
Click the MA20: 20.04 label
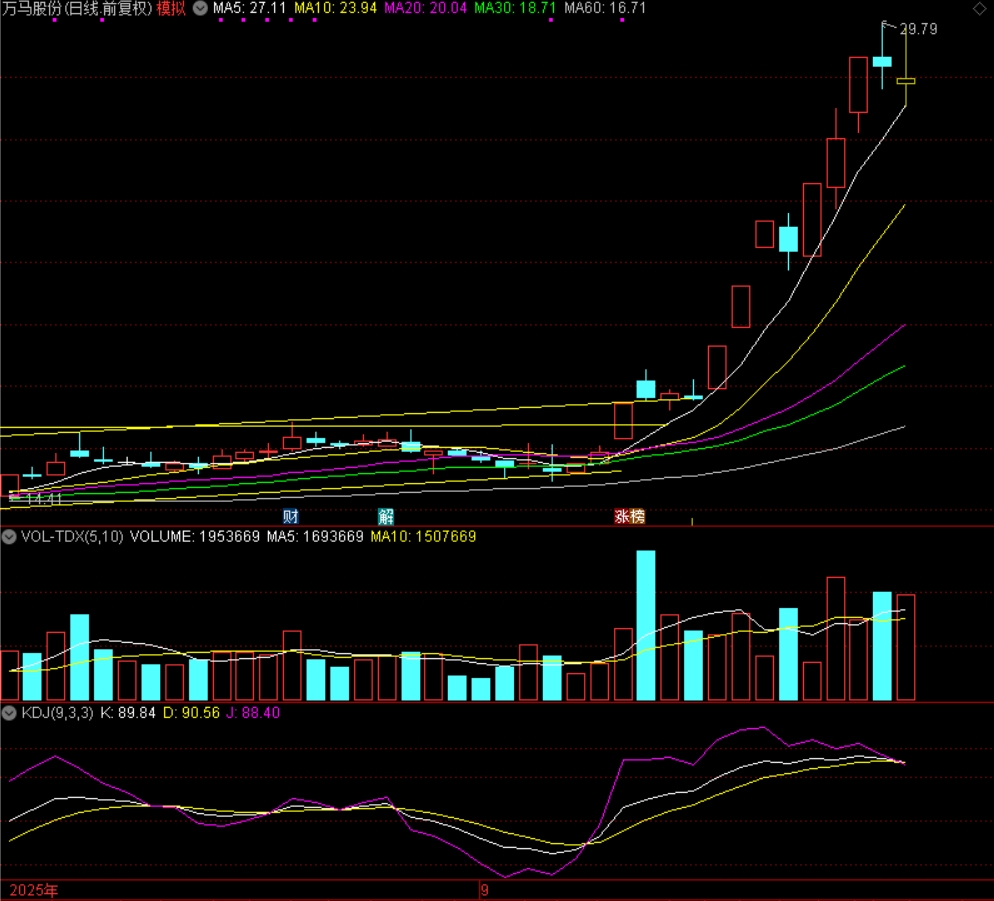coord(425,8)
